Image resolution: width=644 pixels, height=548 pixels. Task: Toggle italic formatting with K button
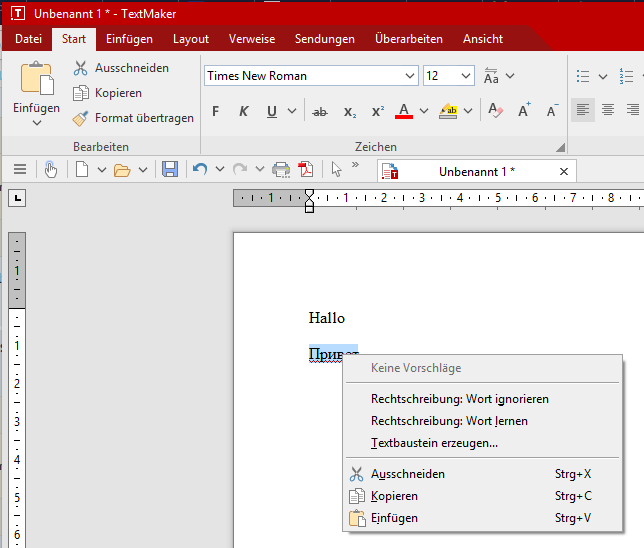click(243, 111)
